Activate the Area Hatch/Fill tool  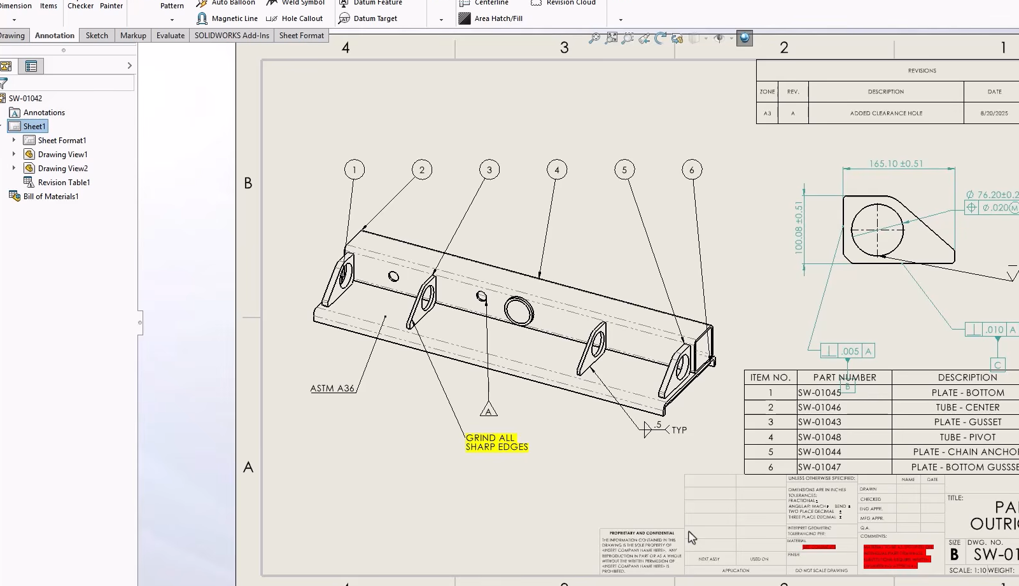pos(491,18)
